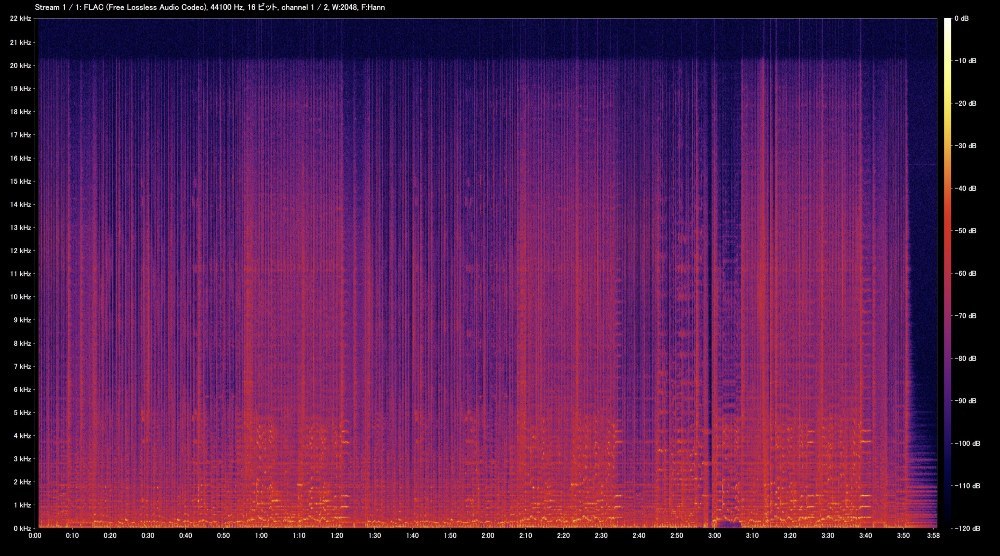1000x556 pixels.
Task: Click the "3:00" time label
Action: 714,536
